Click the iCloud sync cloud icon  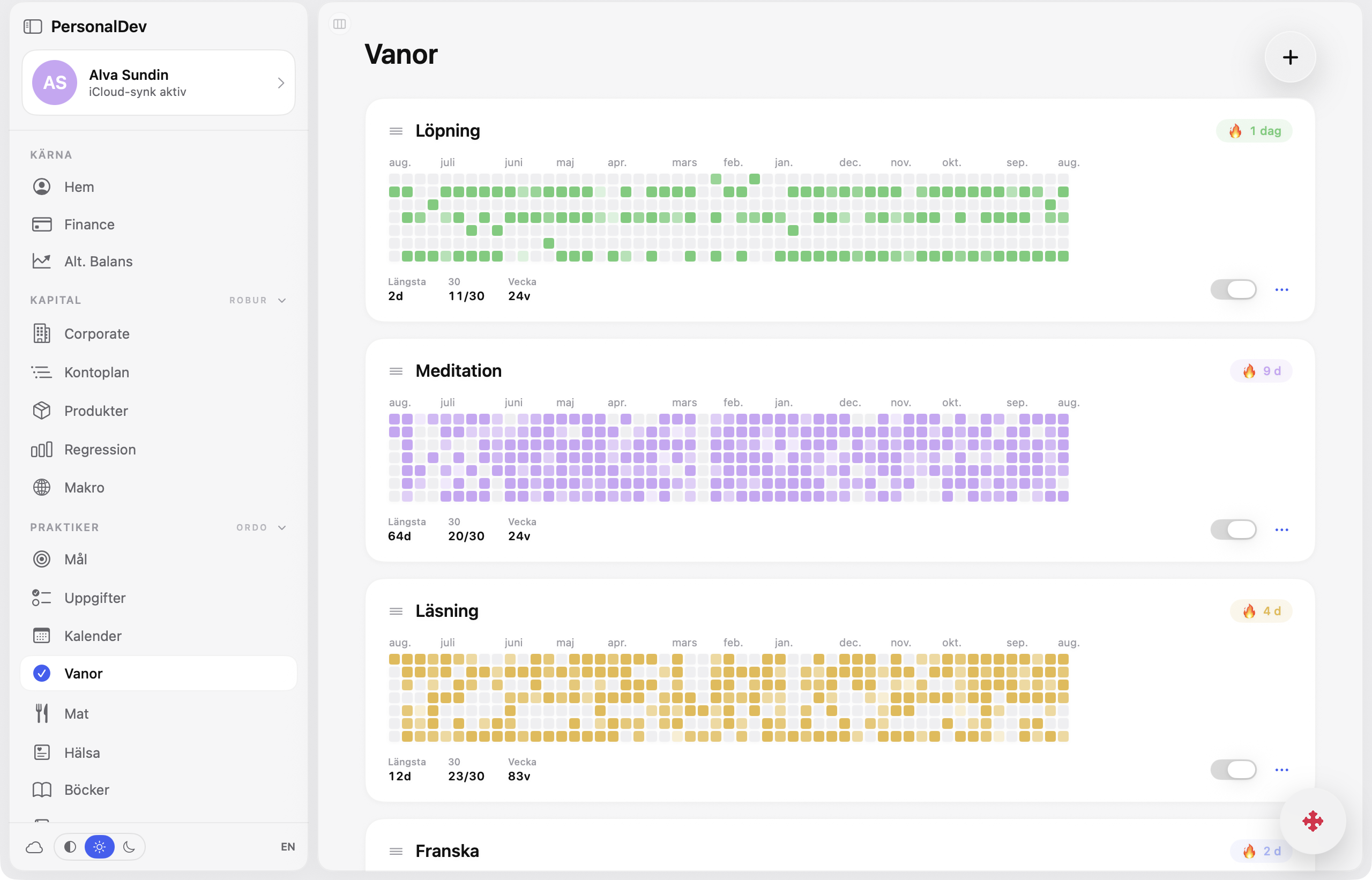(x=34, y=847)
